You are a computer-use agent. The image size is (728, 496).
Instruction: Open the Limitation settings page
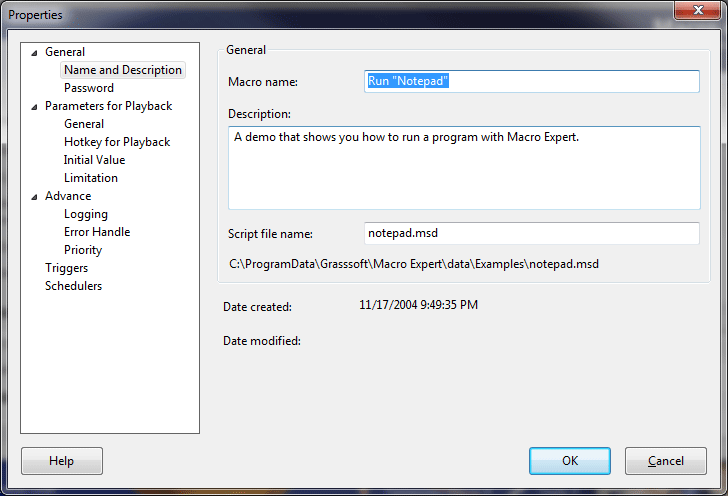tap(91, 178)
